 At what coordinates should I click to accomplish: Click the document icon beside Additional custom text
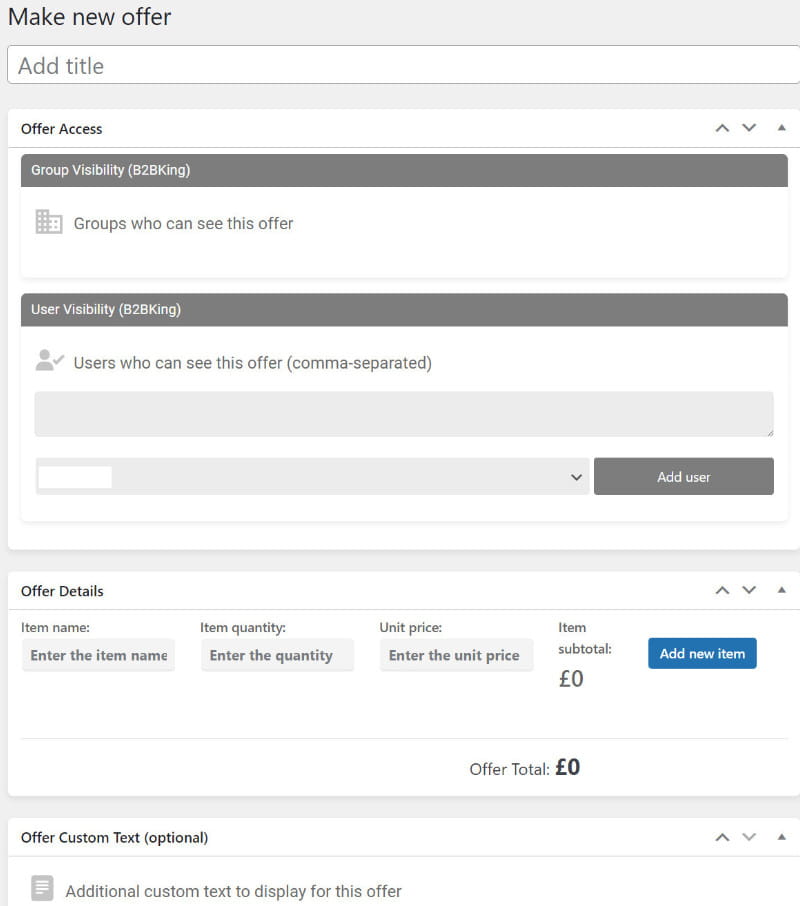tap(42, 888)
